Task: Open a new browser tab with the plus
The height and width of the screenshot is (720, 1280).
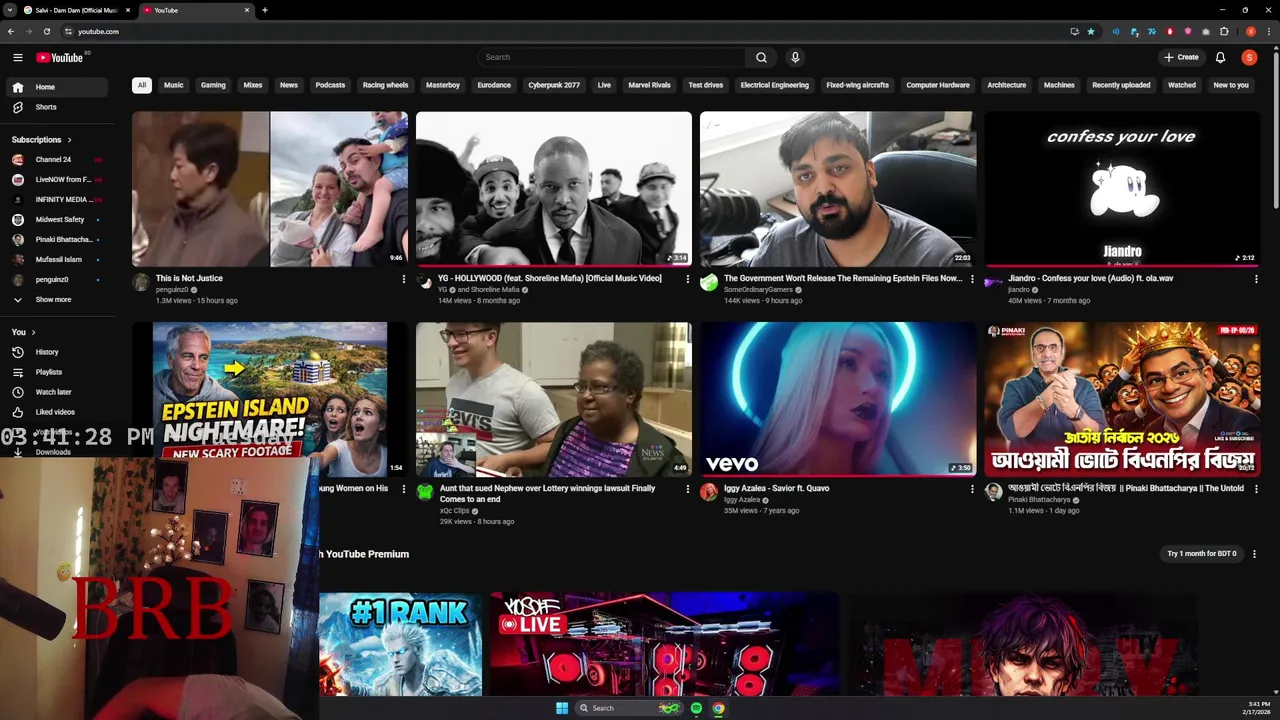Action: point(264,10)
